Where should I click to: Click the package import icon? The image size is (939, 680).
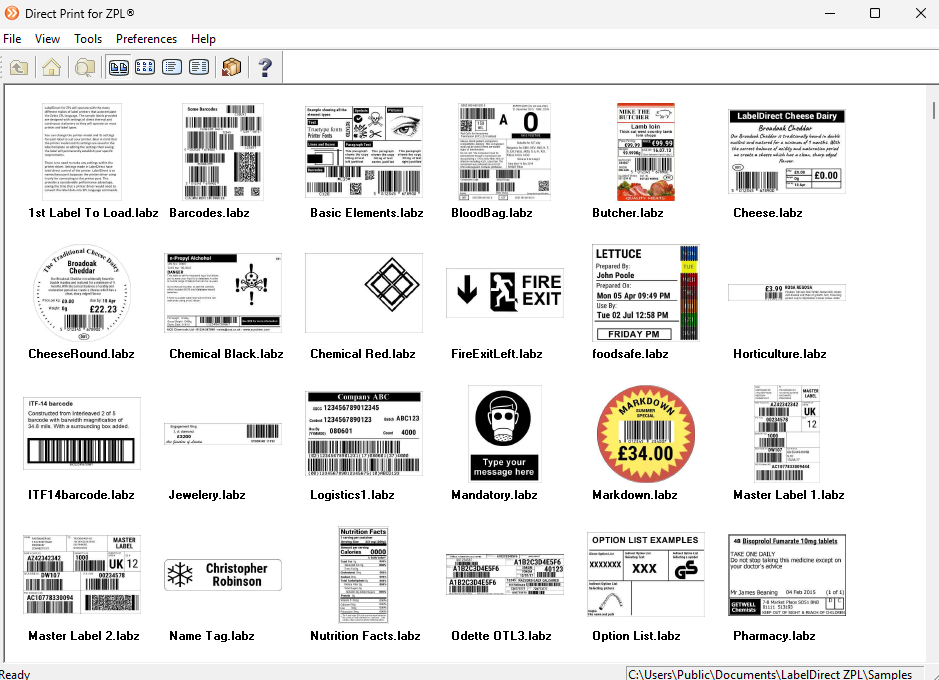tap(231, 67)
